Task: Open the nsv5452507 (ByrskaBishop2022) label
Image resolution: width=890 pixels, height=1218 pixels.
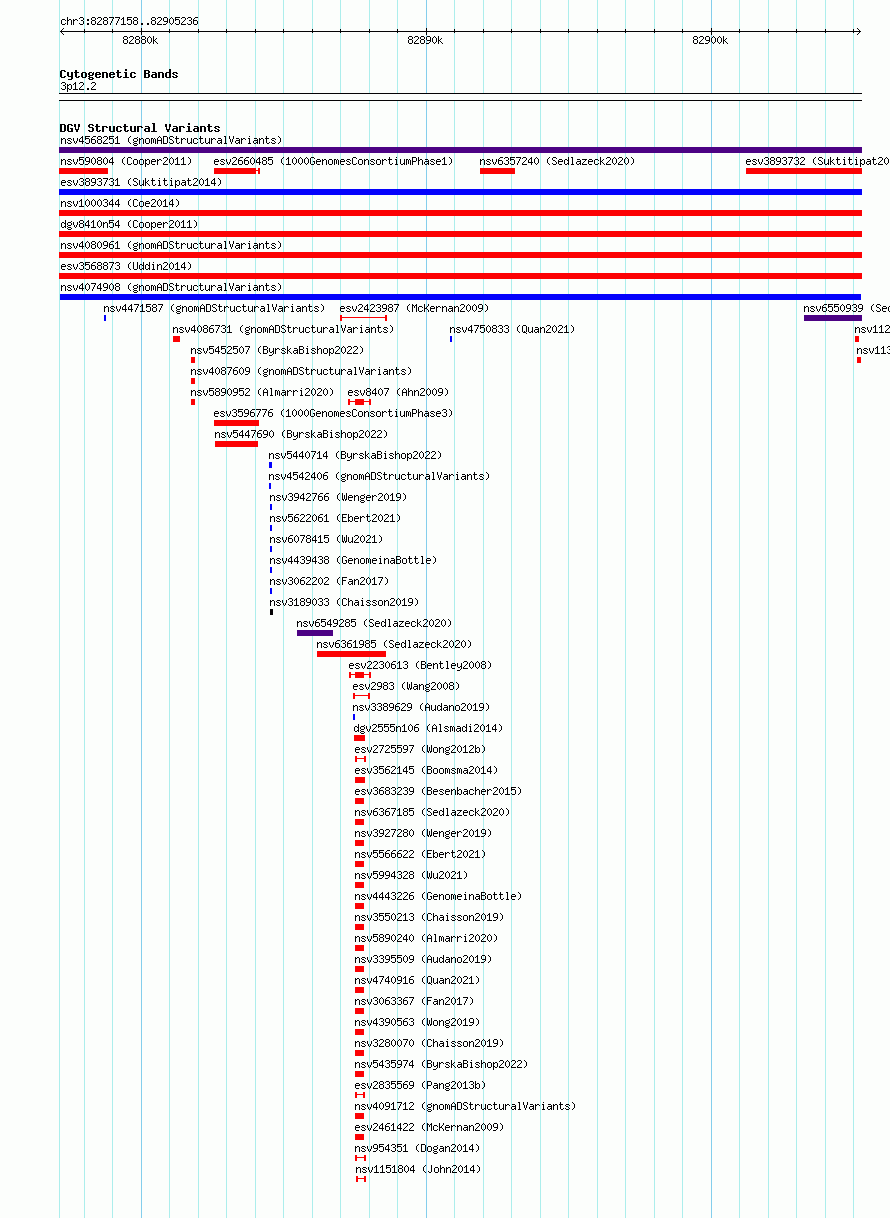Action: point(277,350)
